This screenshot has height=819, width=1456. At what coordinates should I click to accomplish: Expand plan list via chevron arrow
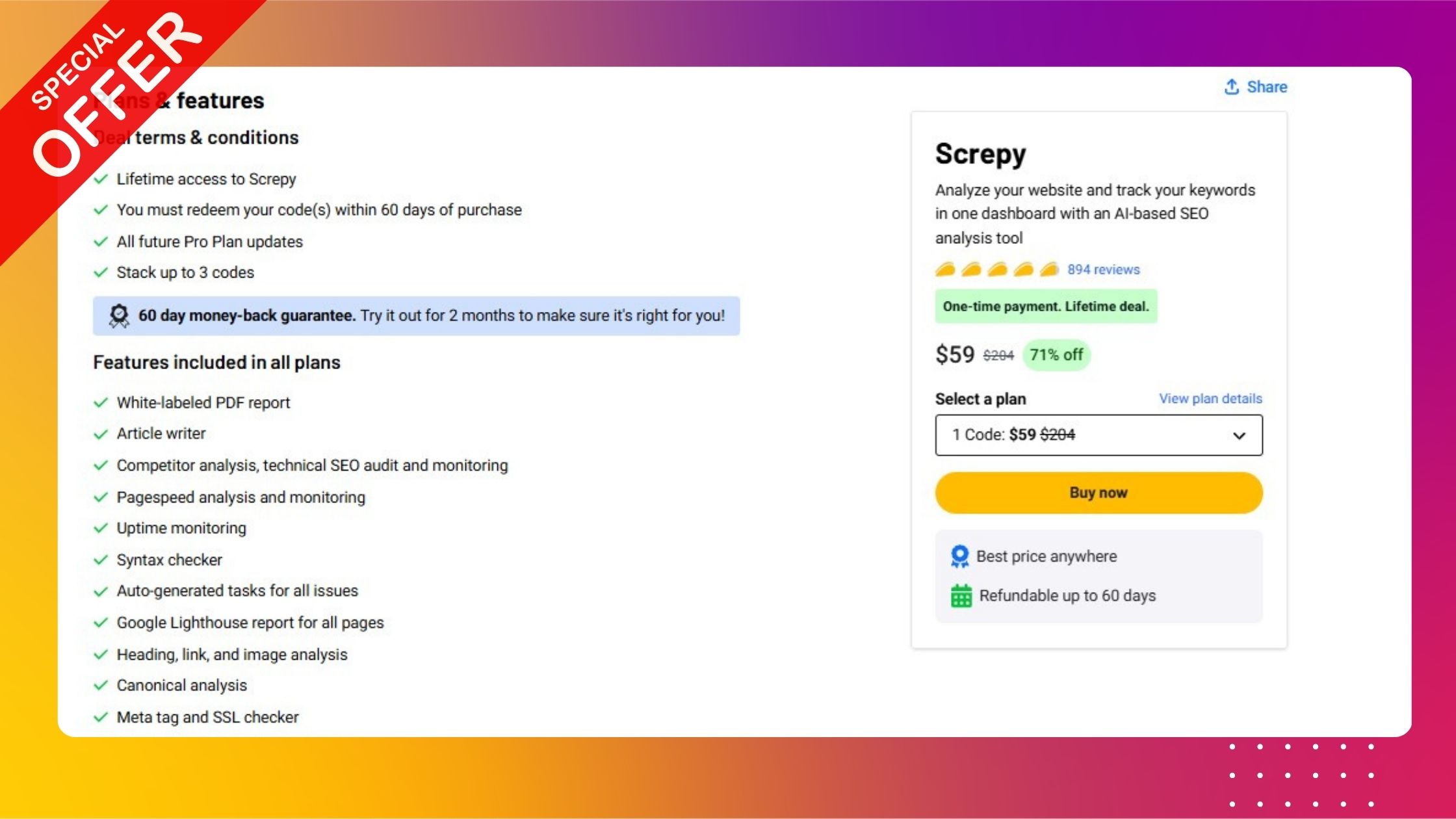point(1240,435)
